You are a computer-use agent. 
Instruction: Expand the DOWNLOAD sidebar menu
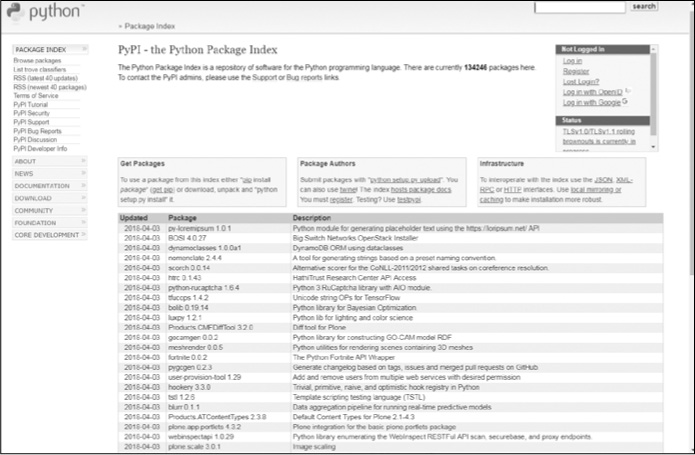click(50, 198)
